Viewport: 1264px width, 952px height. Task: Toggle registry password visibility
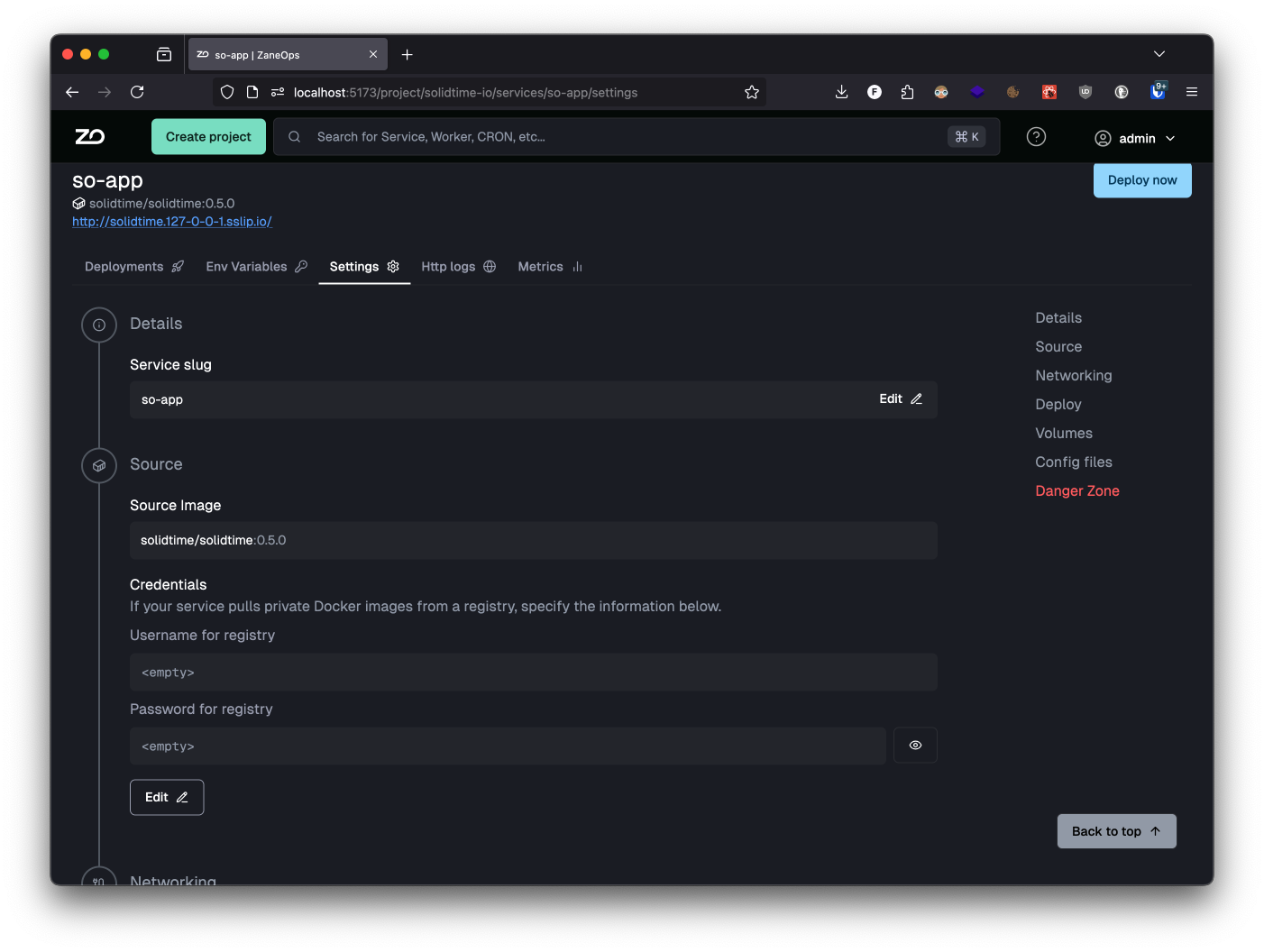(915, 746)
